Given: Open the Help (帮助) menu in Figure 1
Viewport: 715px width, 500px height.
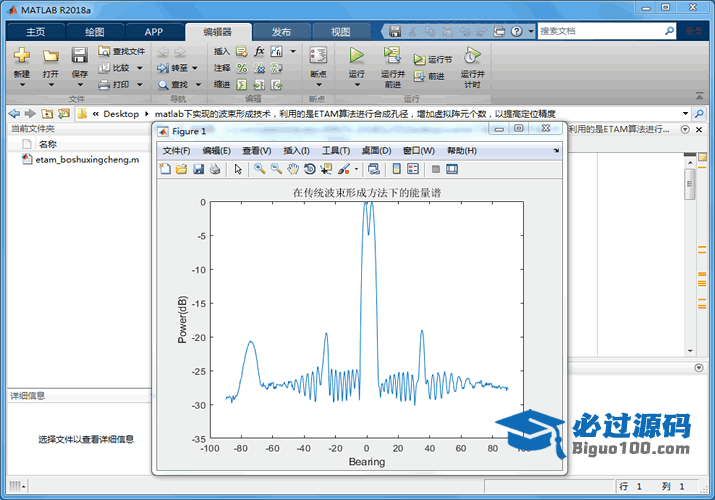Looking at the screenshot, I should click(x=461, y=150).
